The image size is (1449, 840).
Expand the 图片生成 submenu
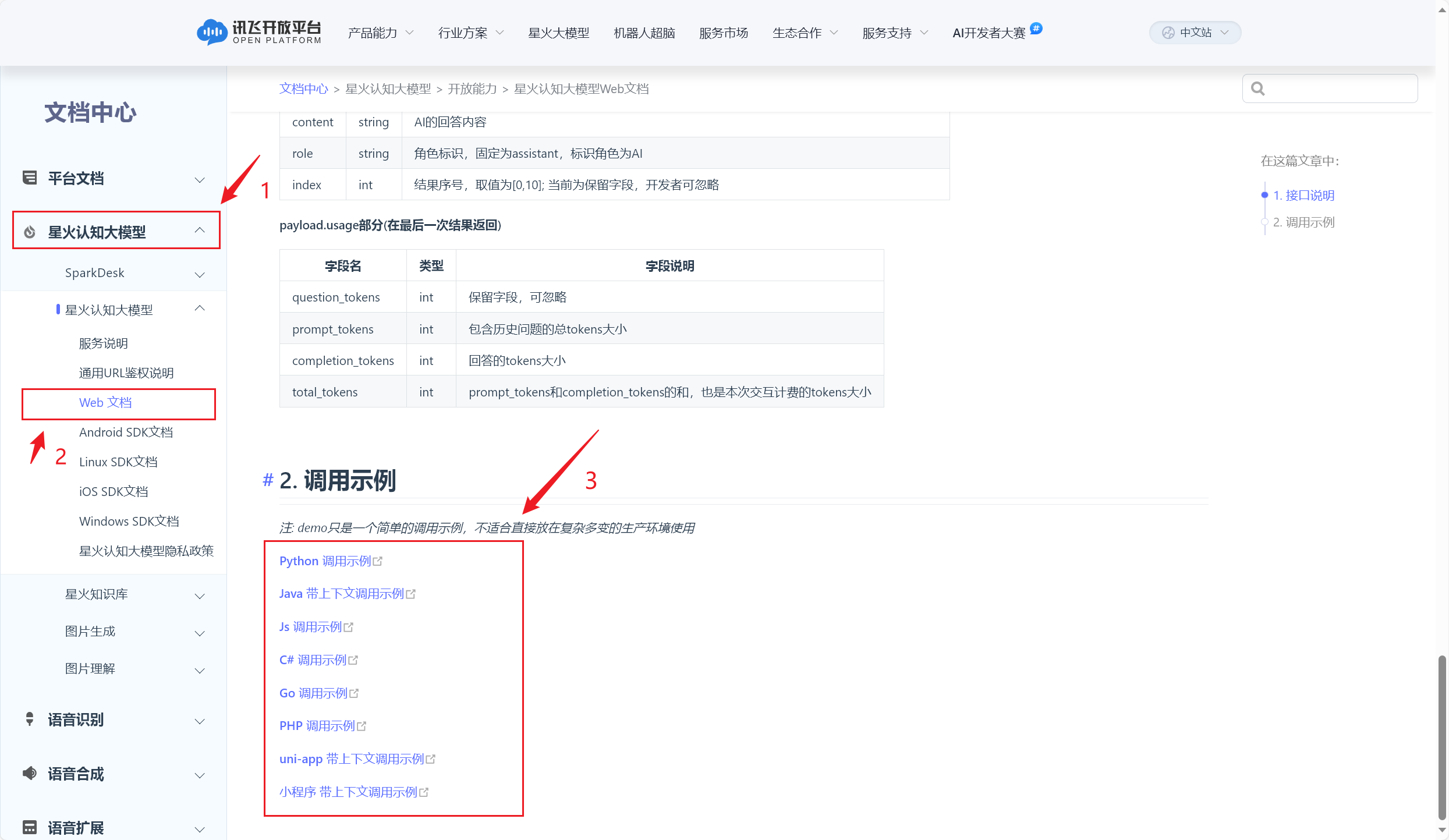(x=200, y=633)
